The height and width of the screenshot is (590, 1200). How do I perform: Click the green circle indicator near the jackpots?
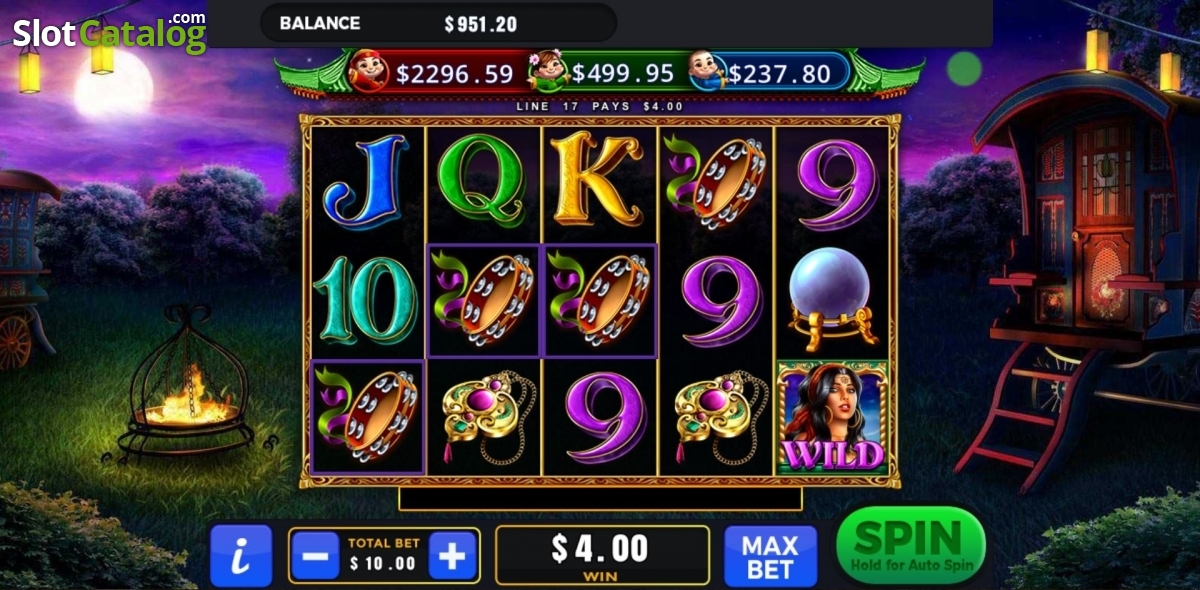tap(965, 68)
